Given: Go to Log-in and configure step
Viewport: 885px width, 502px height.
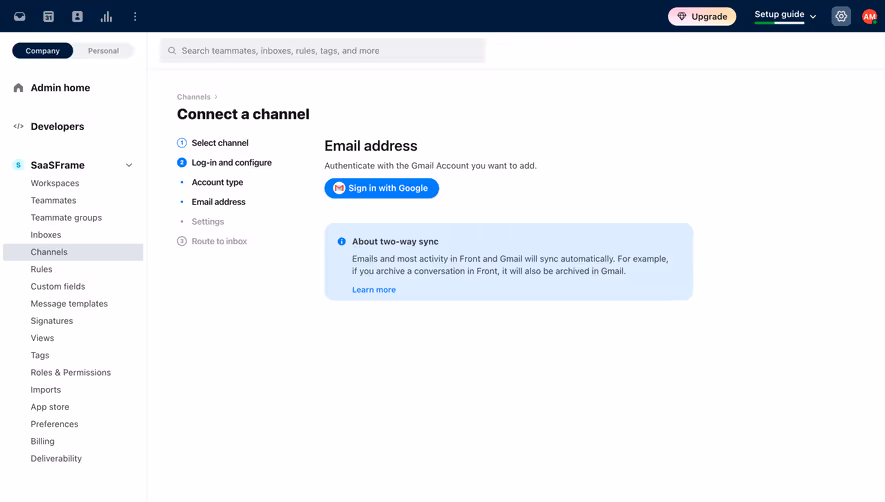Looking at the screenshot, I should click(x=231, y=163).
